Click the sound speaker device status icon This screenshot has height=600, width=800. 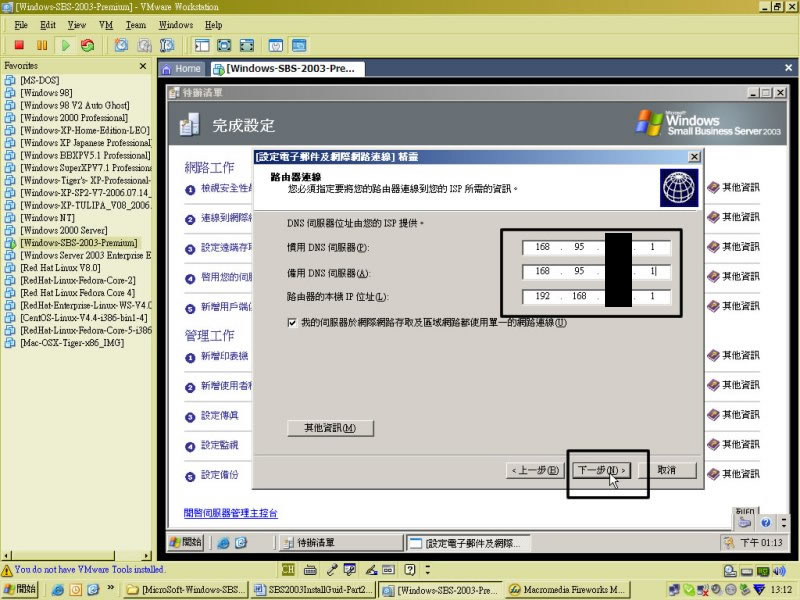coord(779,571)
